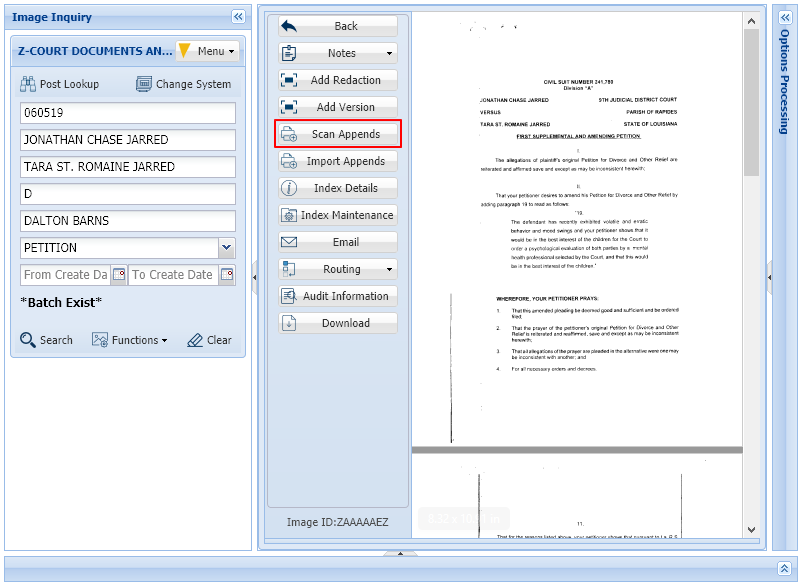Click the bottom splitter up arrow
Screen dimensions: 802x587
click(x=400, y=553)
